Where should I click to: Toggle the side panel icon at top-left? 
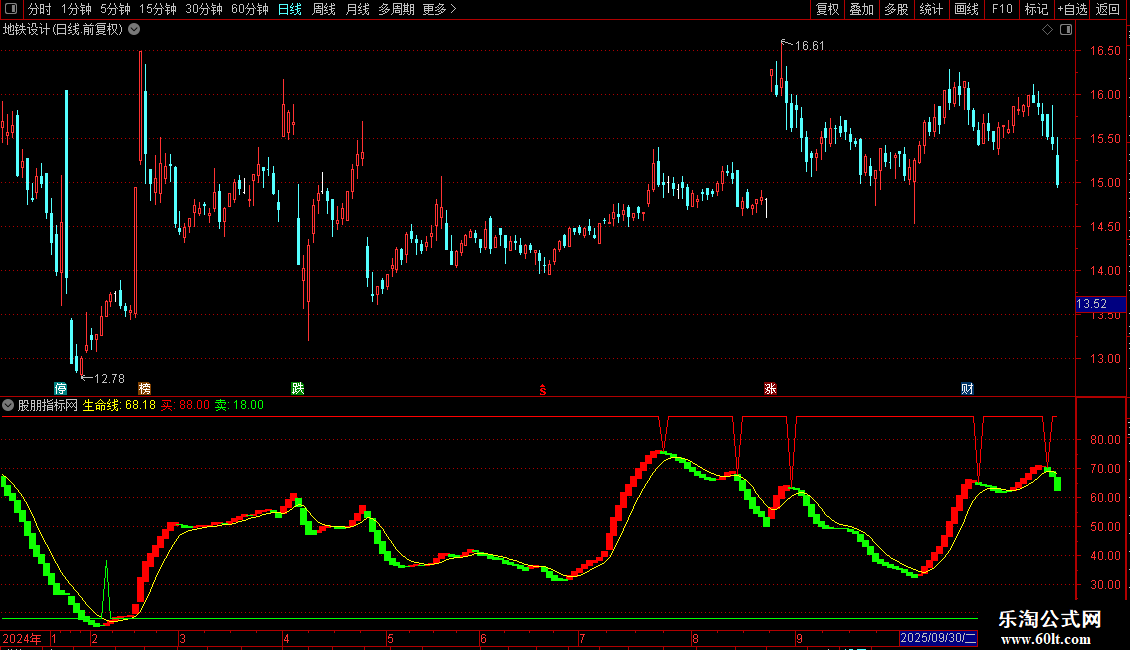[x=11, y=9]
